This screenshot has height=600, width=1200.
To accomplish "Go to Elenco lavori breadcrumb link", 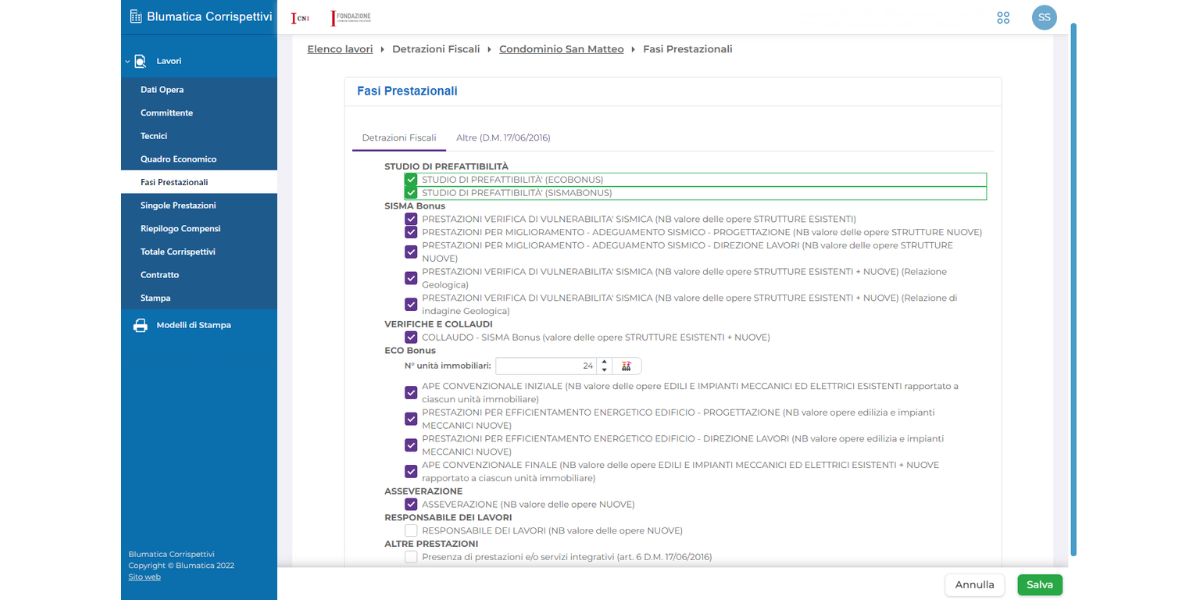I will pyautogui.click(x=339, y=49).
